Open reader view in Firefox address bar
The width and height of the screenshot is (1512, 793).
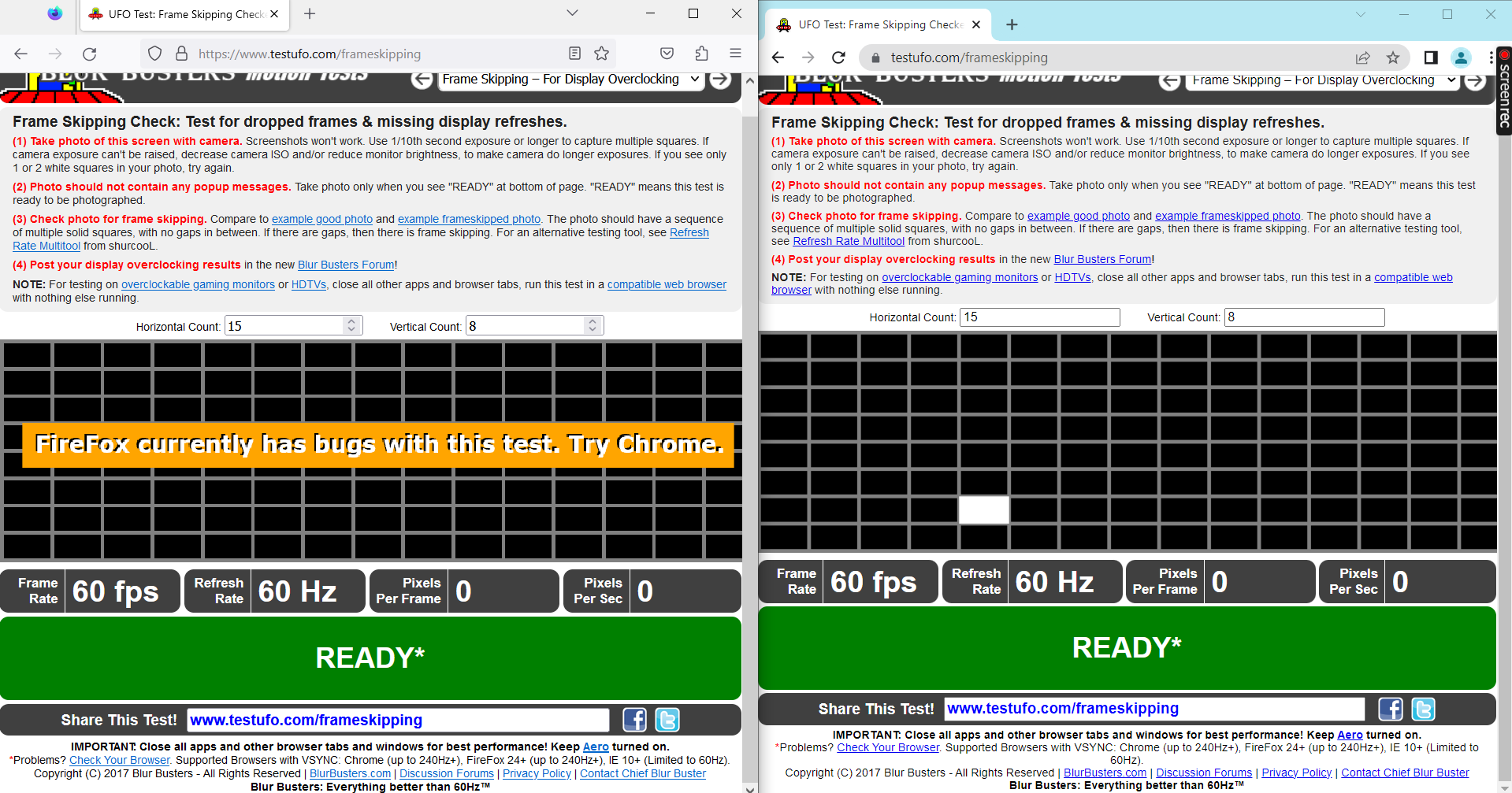(x=574, y=54)
